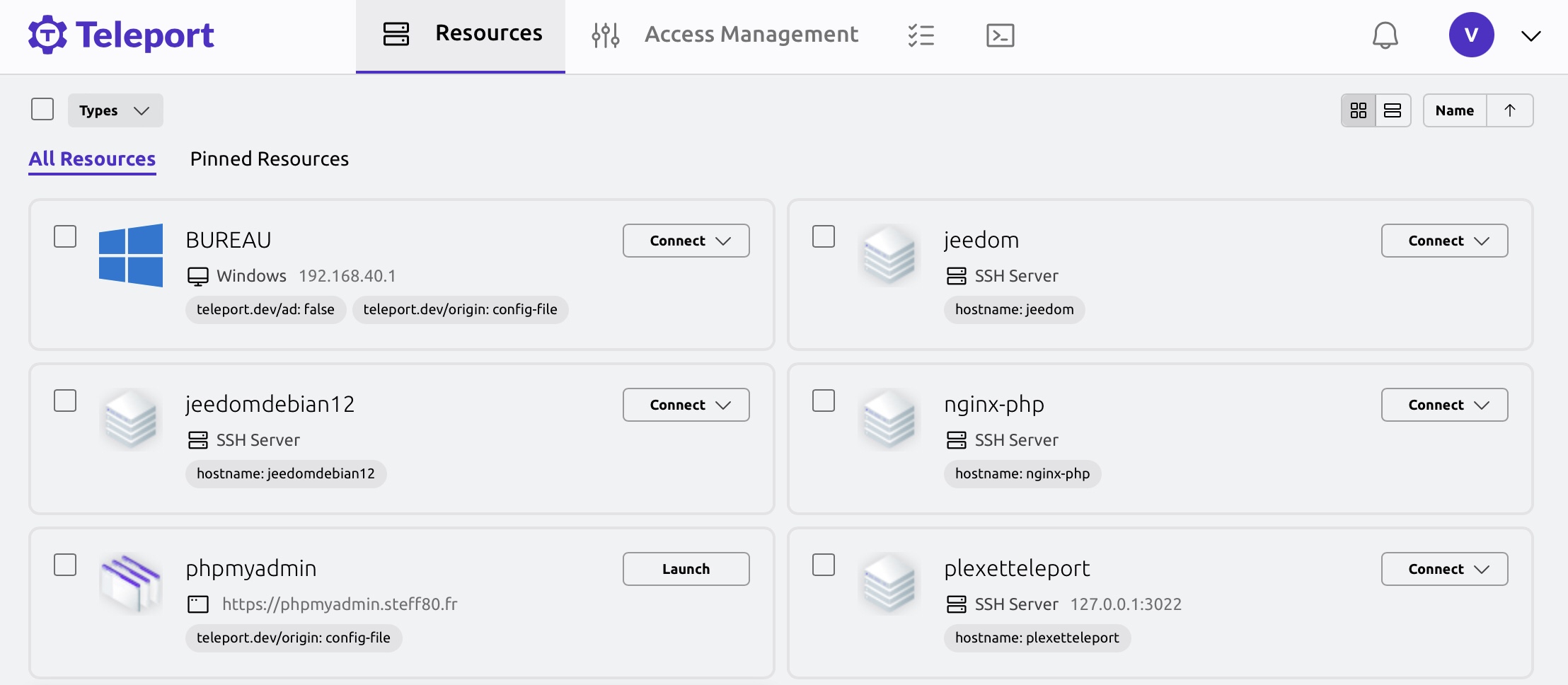Go to the Resources tab
The height and width of the screenshot is (685, 1568).
461,35
